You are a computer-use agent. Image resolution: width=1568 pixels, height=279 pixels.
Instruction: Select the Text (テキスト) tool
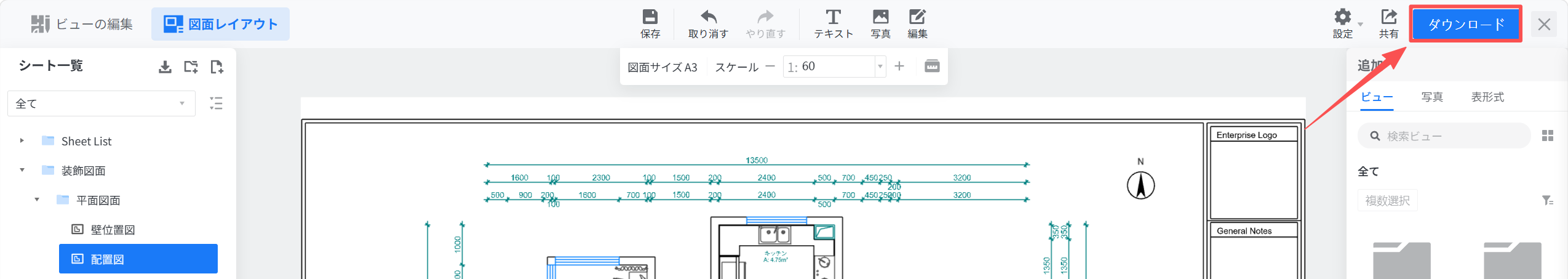point(834,23)
